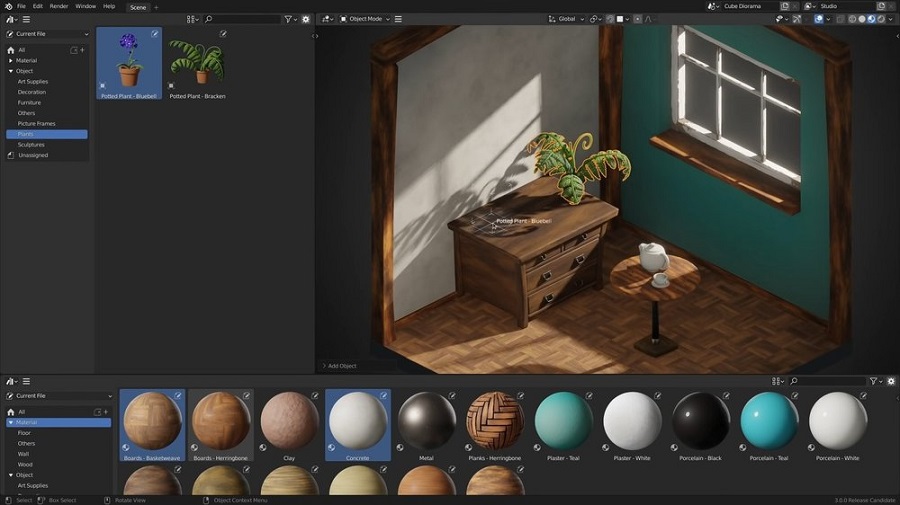Click the hamburger menu icon beside Object Mode
The width and height of the screenshot is (900, 505).
(398, 19)
